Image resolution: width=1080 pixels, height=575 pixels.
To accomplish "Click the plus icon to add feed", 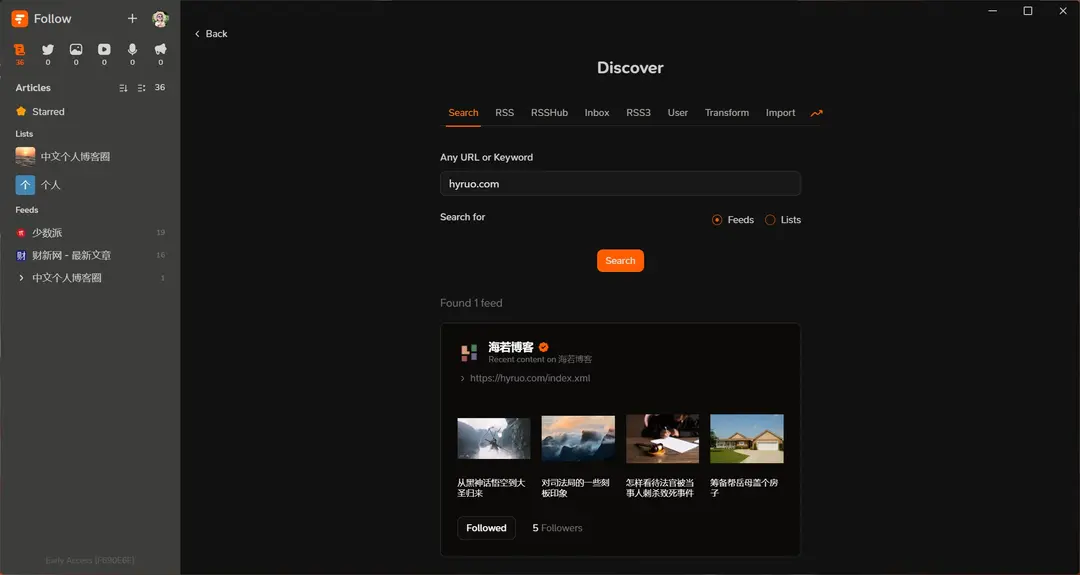I will [132, 19].
